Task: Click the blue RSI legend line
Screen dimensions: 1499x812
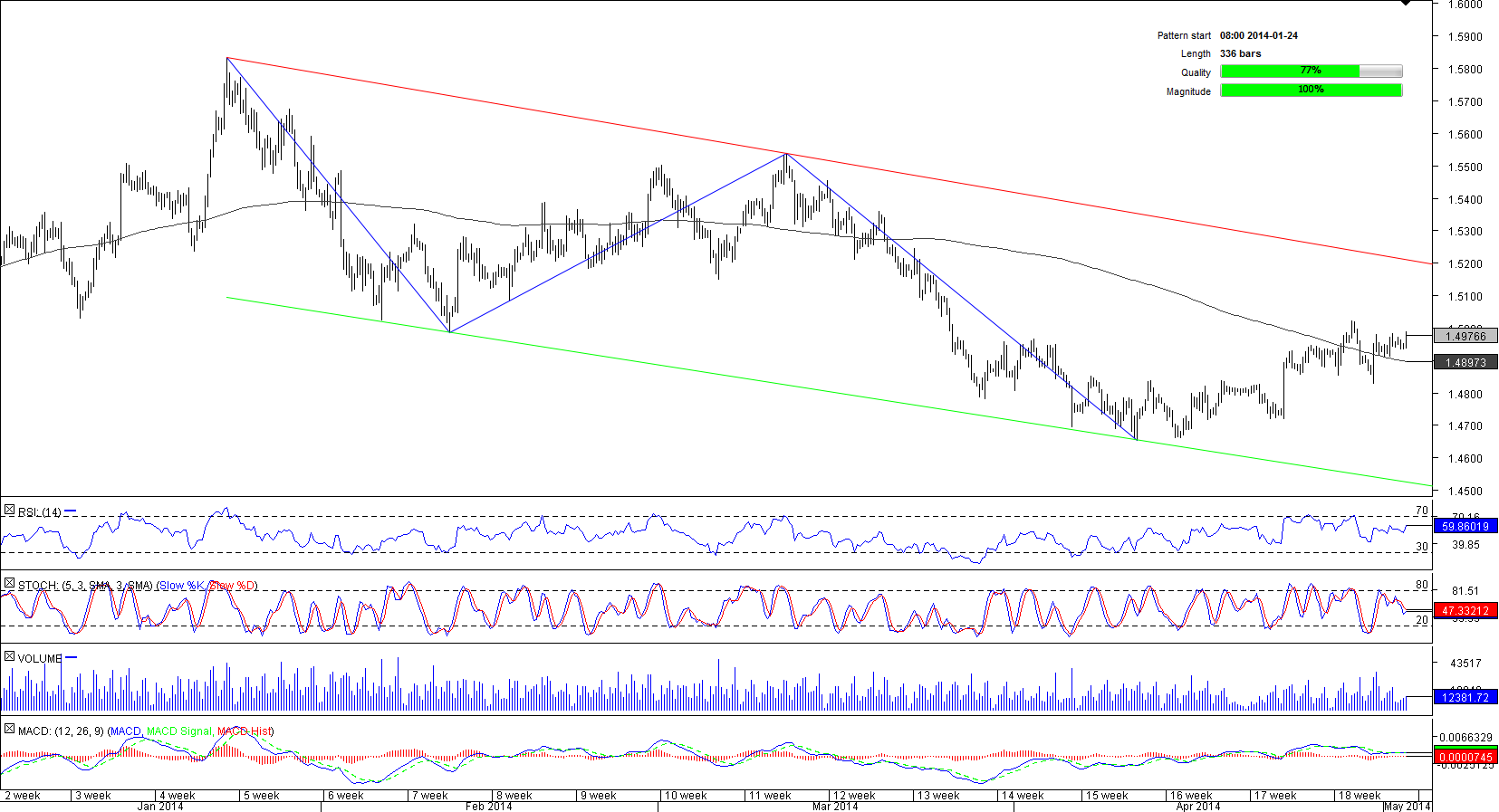Action: (71, 511)
